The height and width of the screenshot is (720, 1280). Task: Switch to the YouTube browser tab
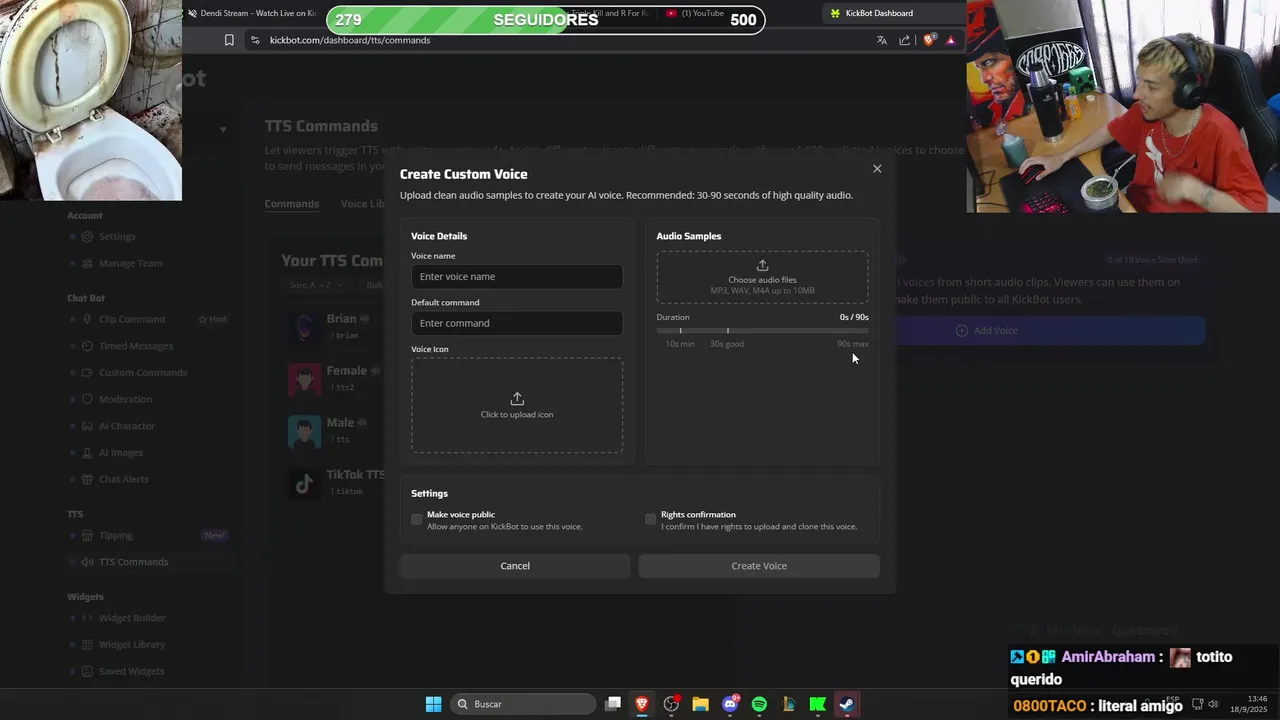click(x=697, y=13)
